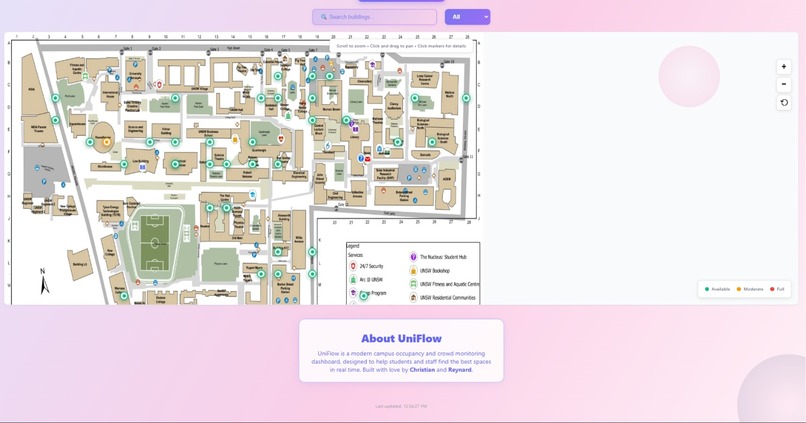Image resolution: width=806 pixels, height=423 pixels.
Task: Zoom out of the campus map
Action: tap(783, 84)
